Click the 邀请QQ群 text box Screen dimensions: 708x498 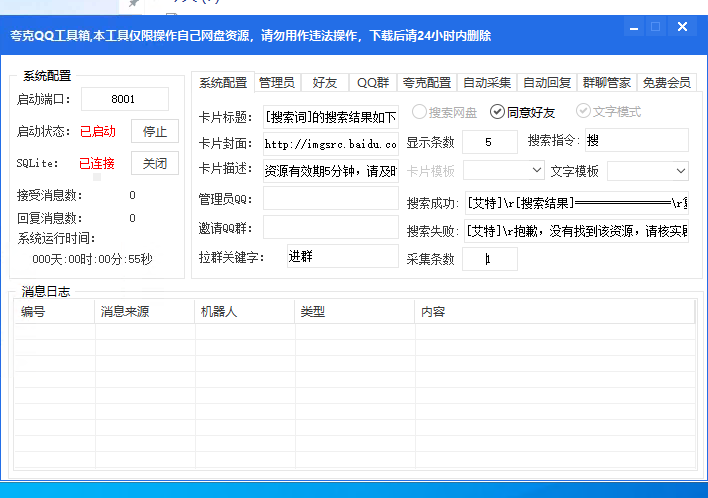click(330, 228)
